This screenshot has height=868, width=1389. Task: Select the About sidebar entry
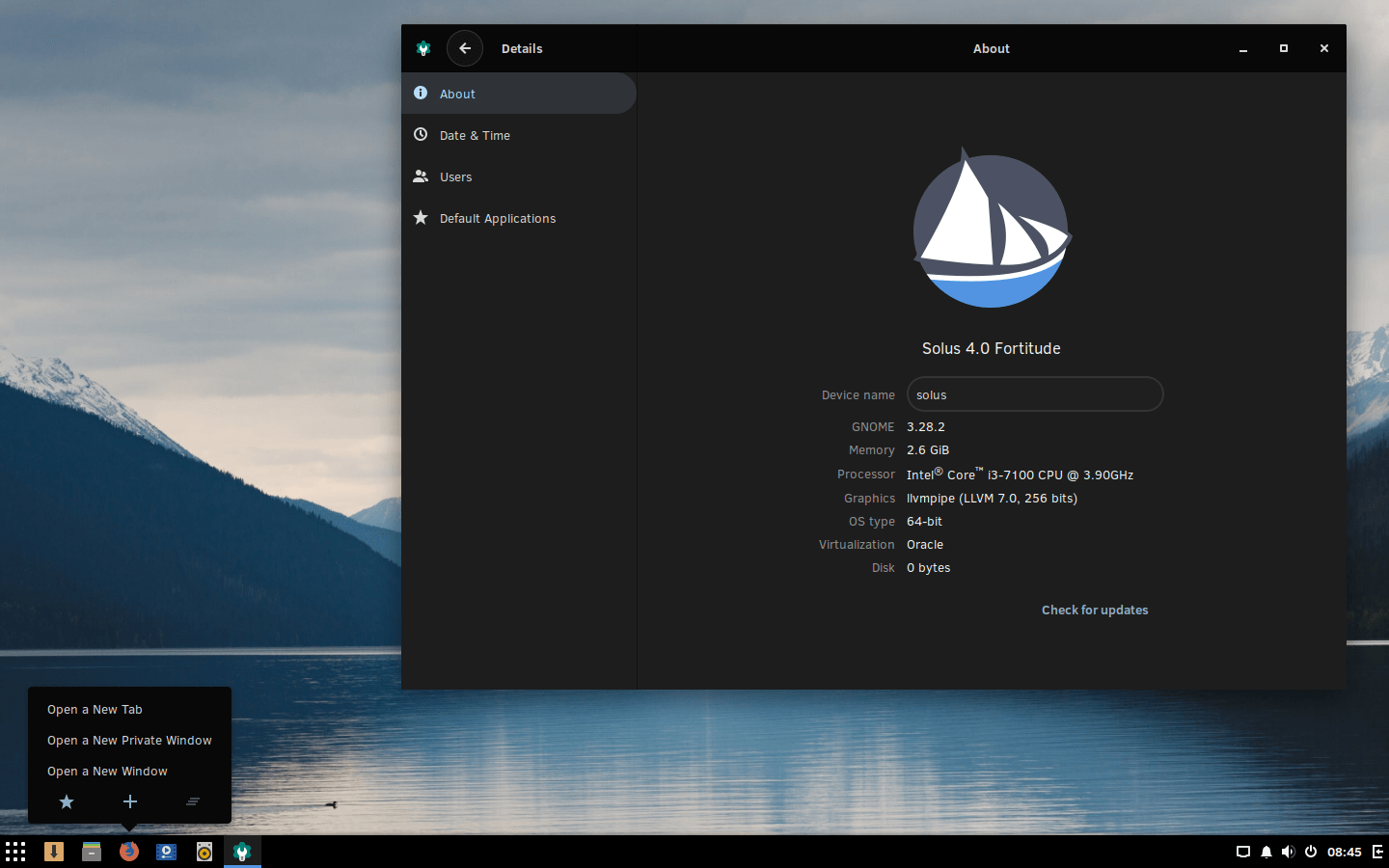click(x=519, y=94)
